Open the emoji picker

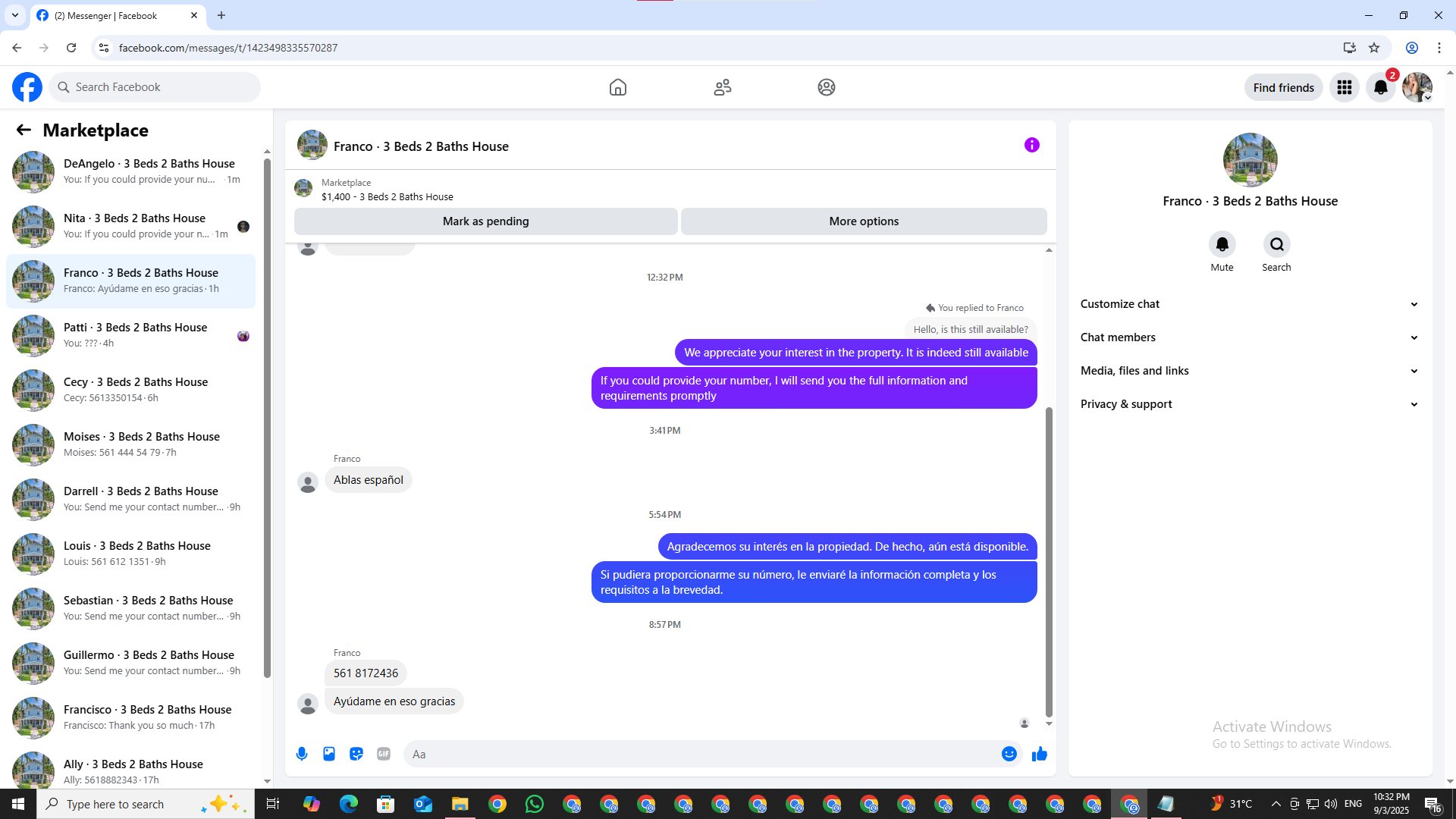point(1009,754)
